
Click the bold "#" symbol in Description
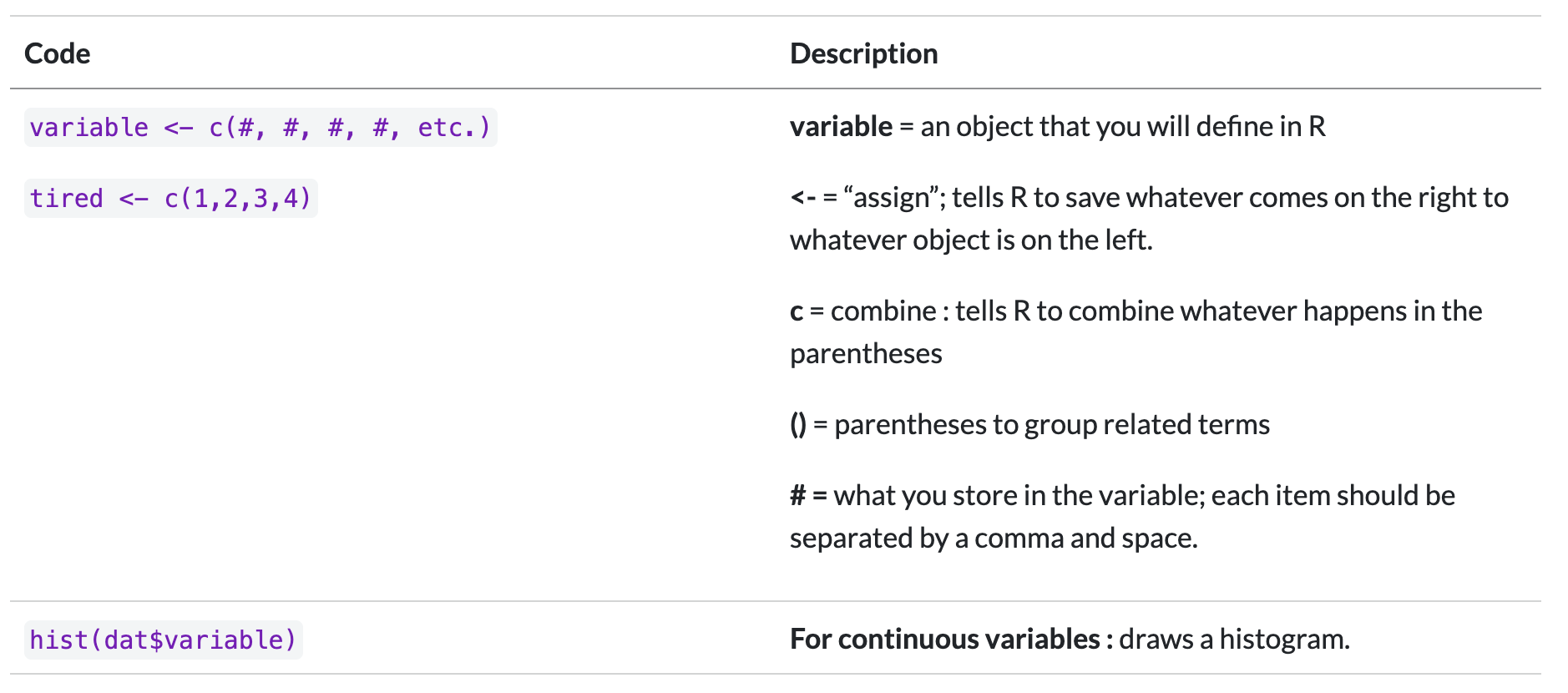click(x=797, y=496)
